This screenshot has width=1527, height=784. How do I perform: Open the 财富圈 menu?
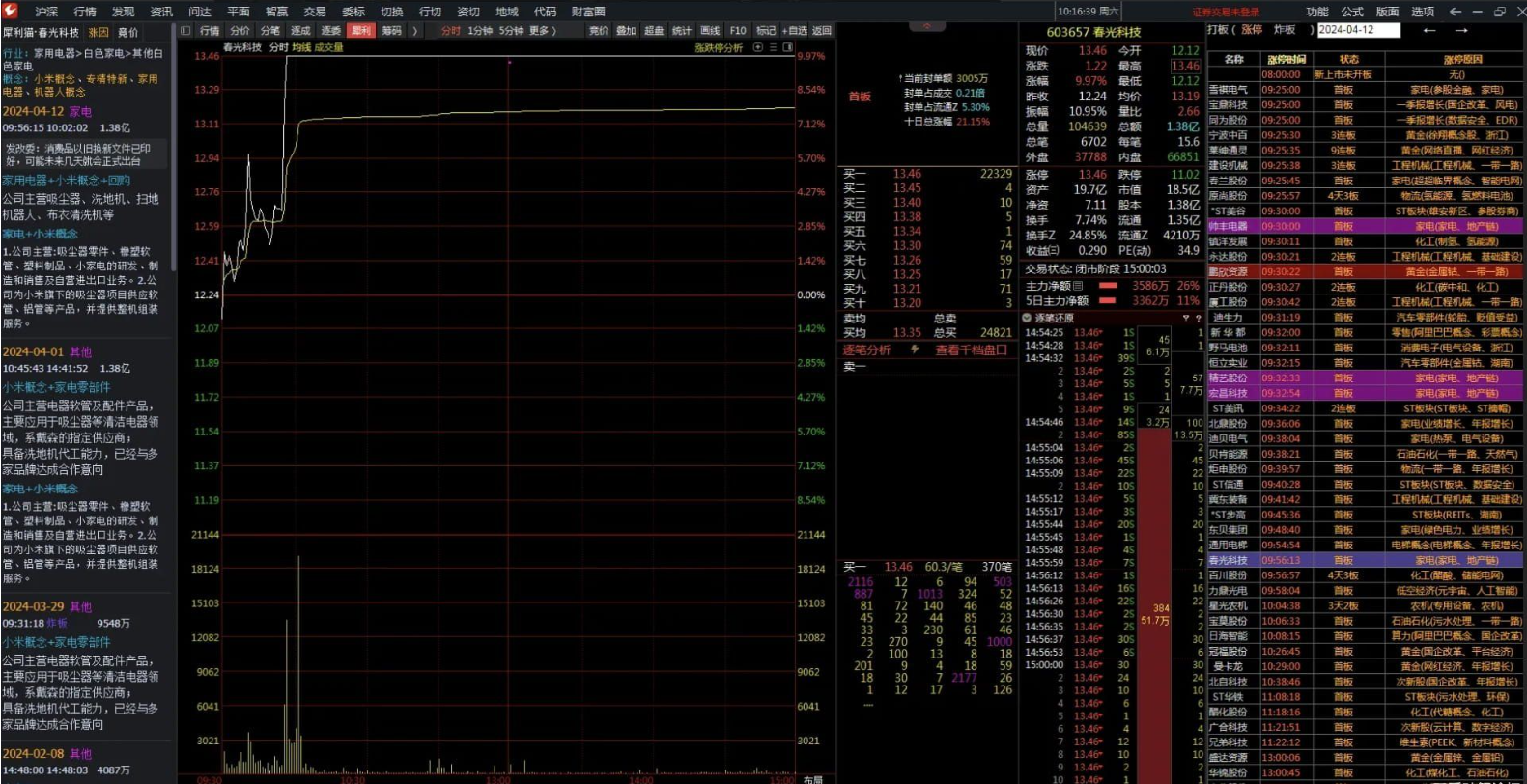(588, 12)
